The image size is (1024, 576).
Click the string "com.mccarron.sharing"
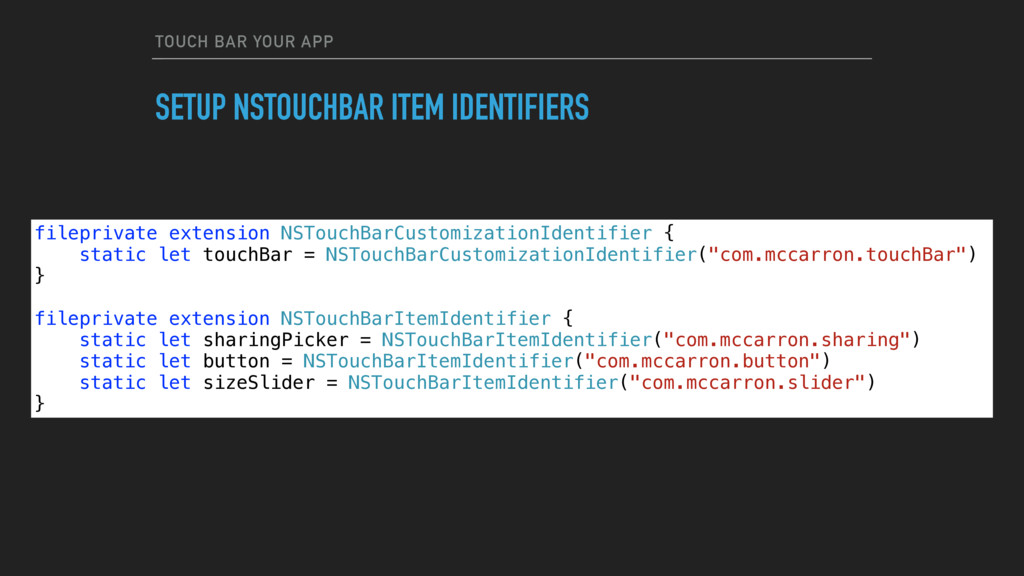tap(786, 340)
